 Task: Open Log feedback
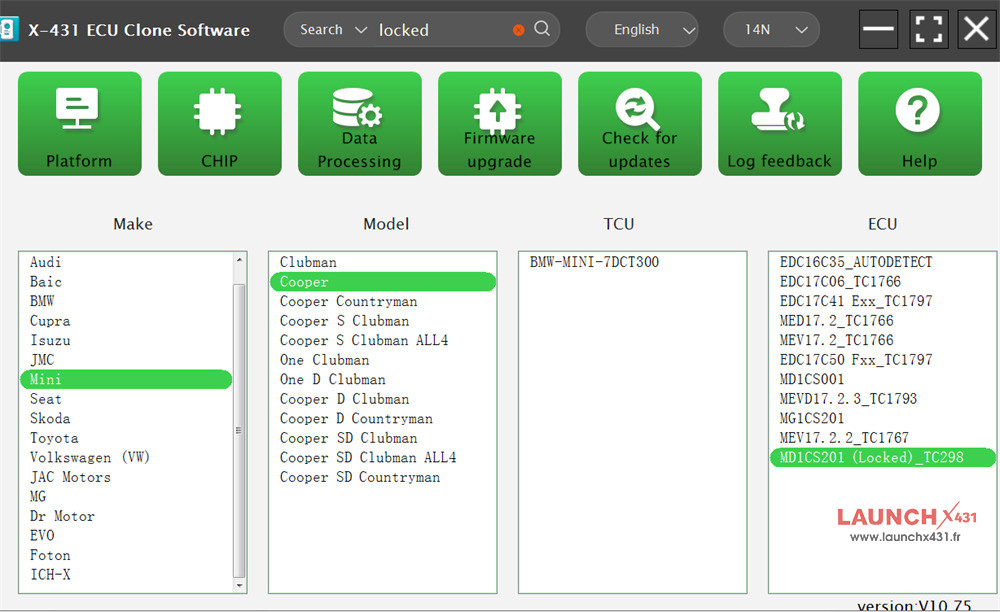pos(779,124)
